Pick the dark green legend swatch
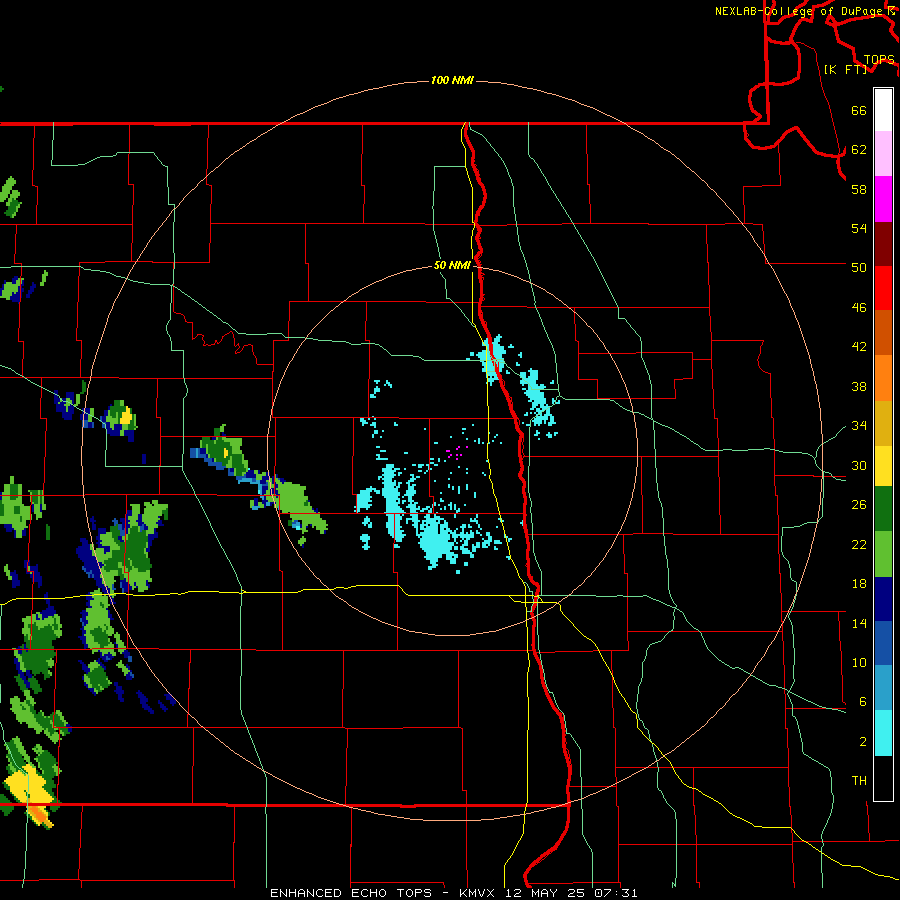 click(883, 509)
